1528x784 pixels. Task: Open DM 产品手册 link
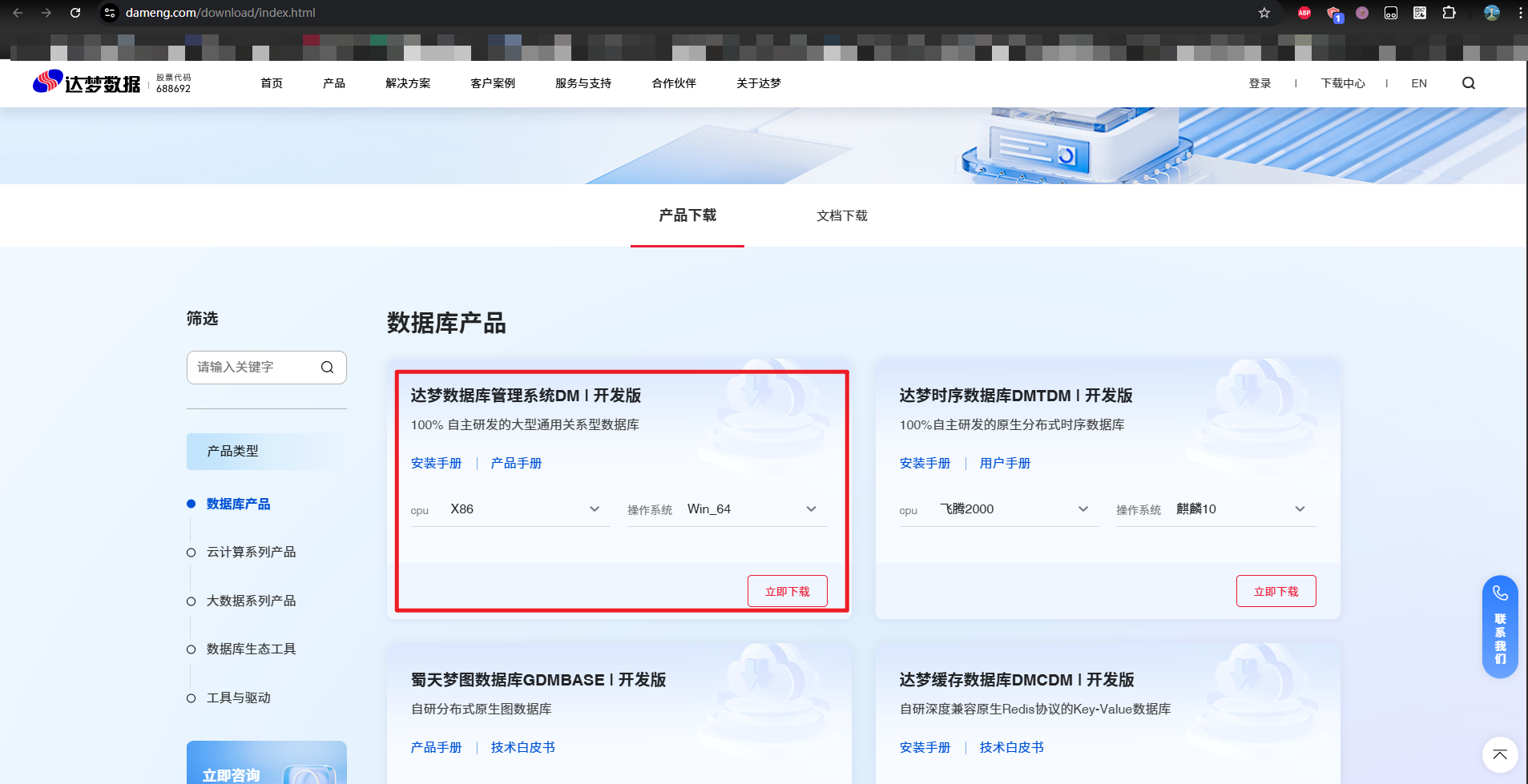coord(517,463)
